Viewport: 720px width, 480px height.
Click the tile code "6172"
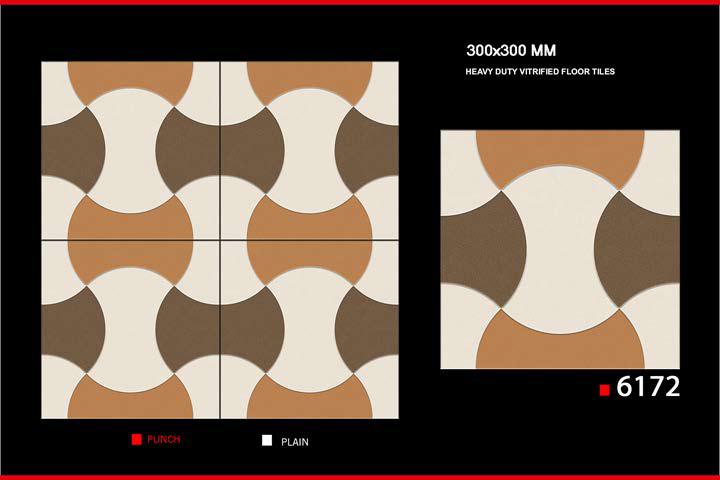pyautogui.click(x=647, y=387)
